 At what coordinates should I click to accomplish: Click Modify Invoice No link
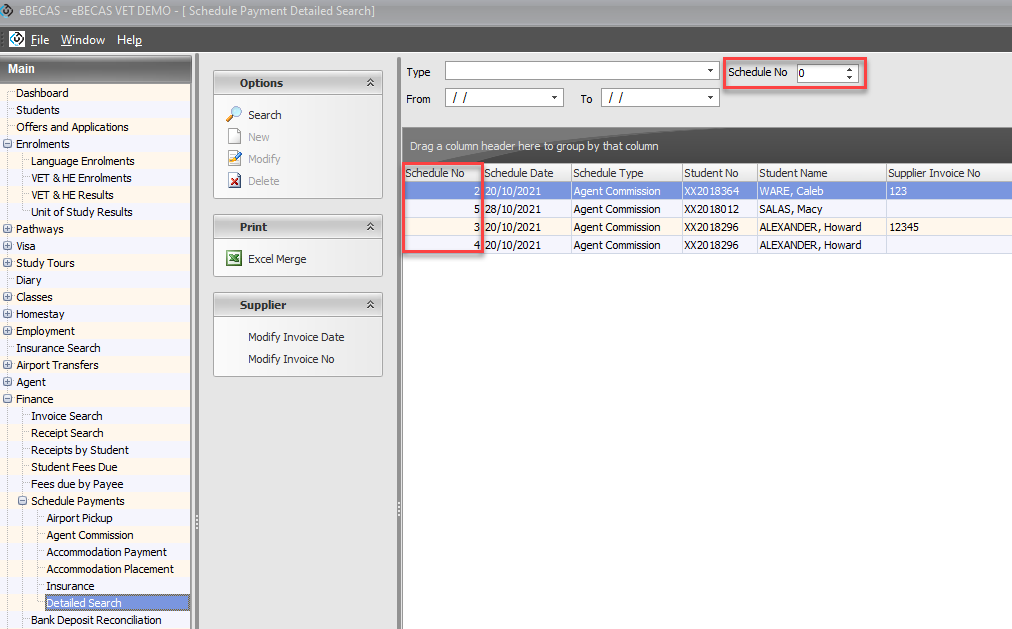[x=291, y=359]
